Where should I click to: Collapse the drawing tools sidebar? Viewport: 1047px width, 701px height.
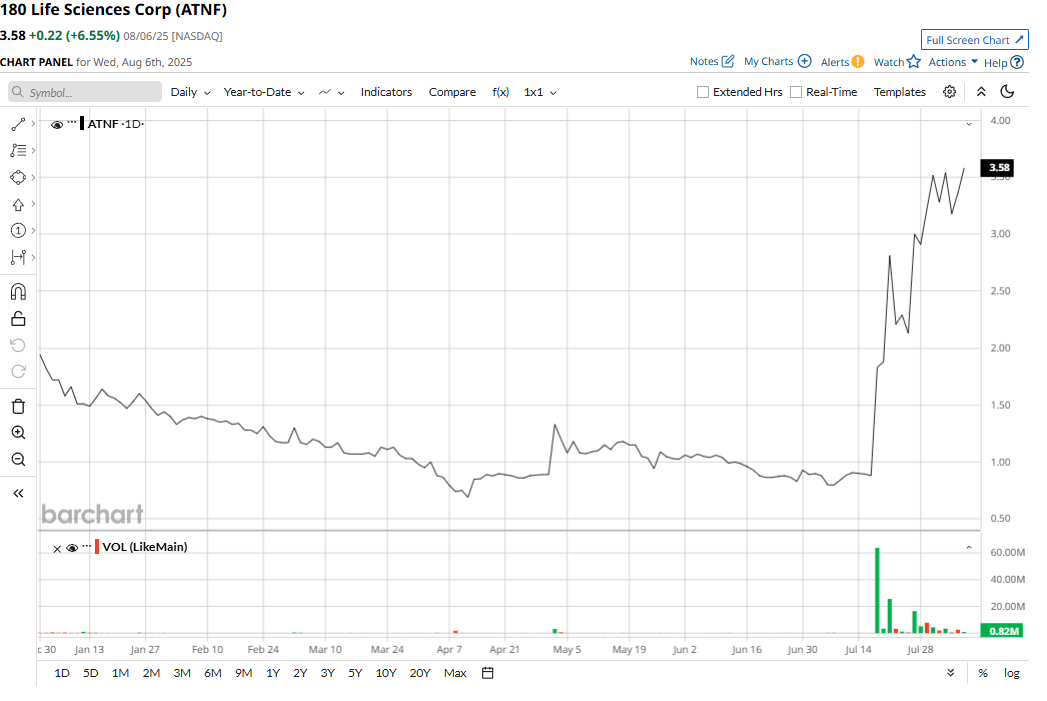18,493
